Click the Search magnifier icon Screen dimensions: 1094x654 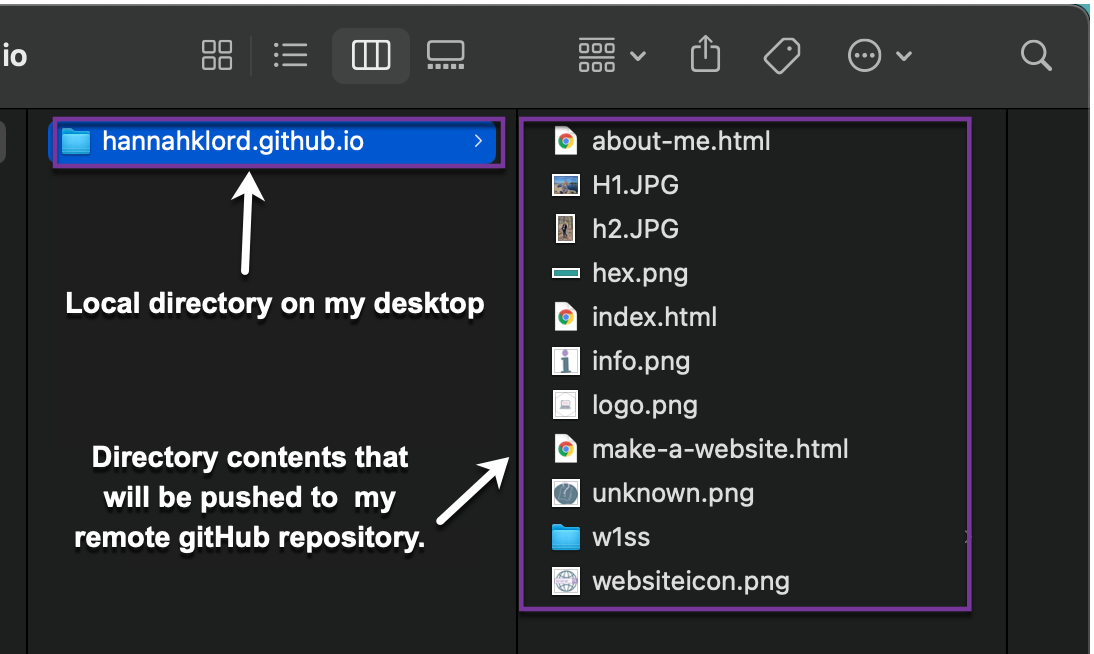point(1036,55)
